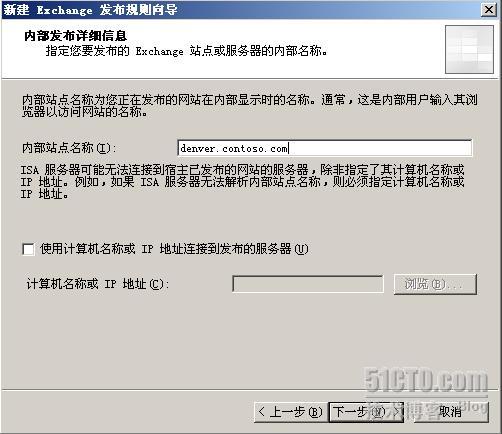Click the 计算机名称或 IP 地址(C) label

tap(98, 284)
